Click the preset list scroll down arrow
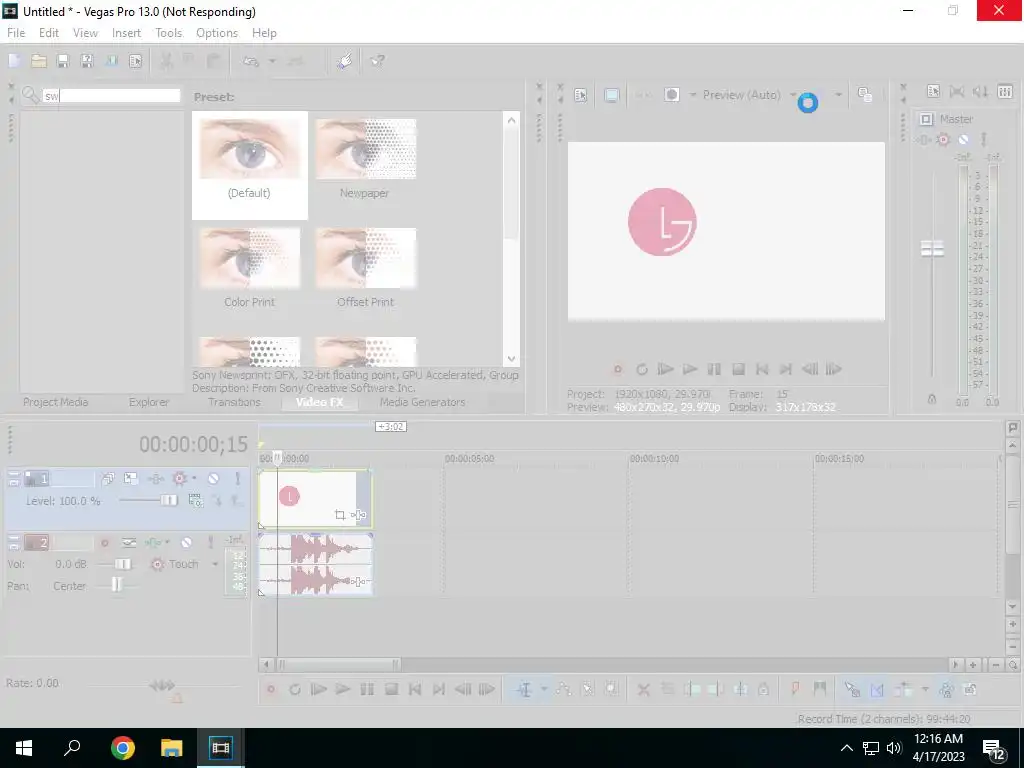Viewport: 1024px width, 768px height. point(511,359)
